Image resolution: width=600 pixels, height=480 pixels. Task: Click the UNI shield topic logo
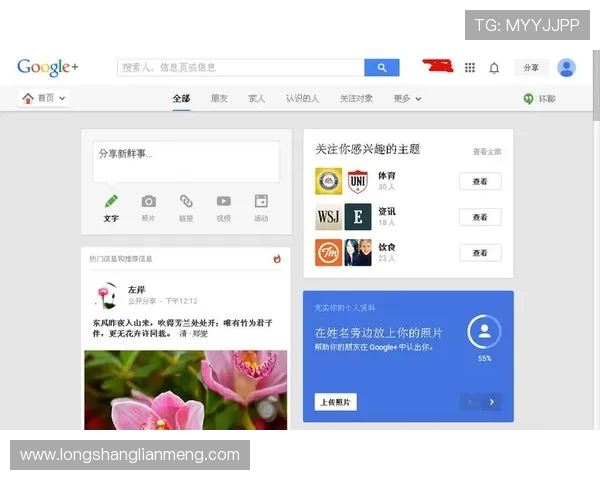[358, 181]
